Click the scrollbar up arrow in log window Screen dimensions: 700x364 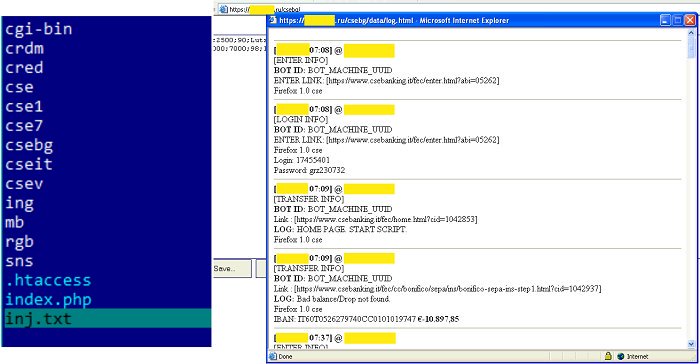click(691, 33)
